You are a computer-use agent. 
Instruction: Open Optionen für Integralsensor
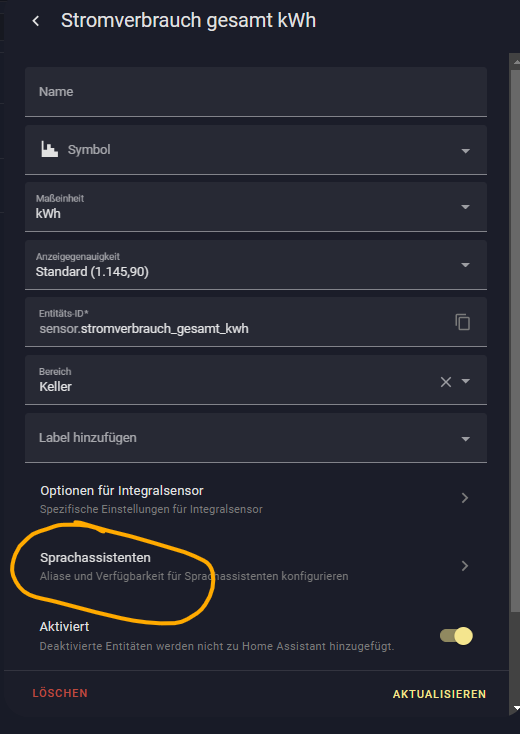(256, 499)
